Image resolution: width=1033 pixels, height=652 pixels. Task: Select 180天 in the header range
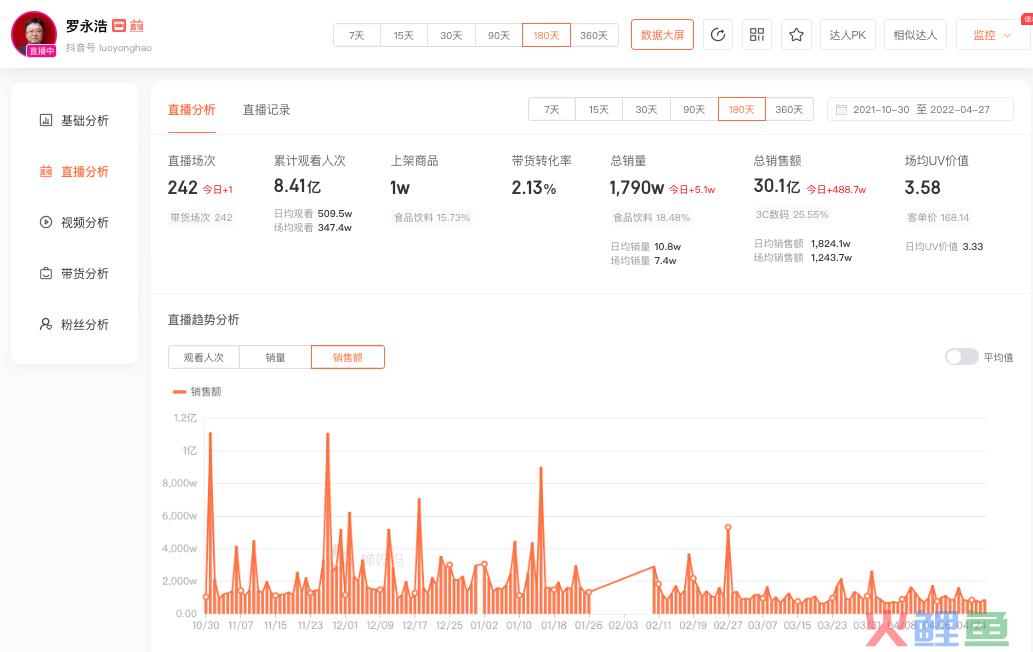(x=546, y=35)
